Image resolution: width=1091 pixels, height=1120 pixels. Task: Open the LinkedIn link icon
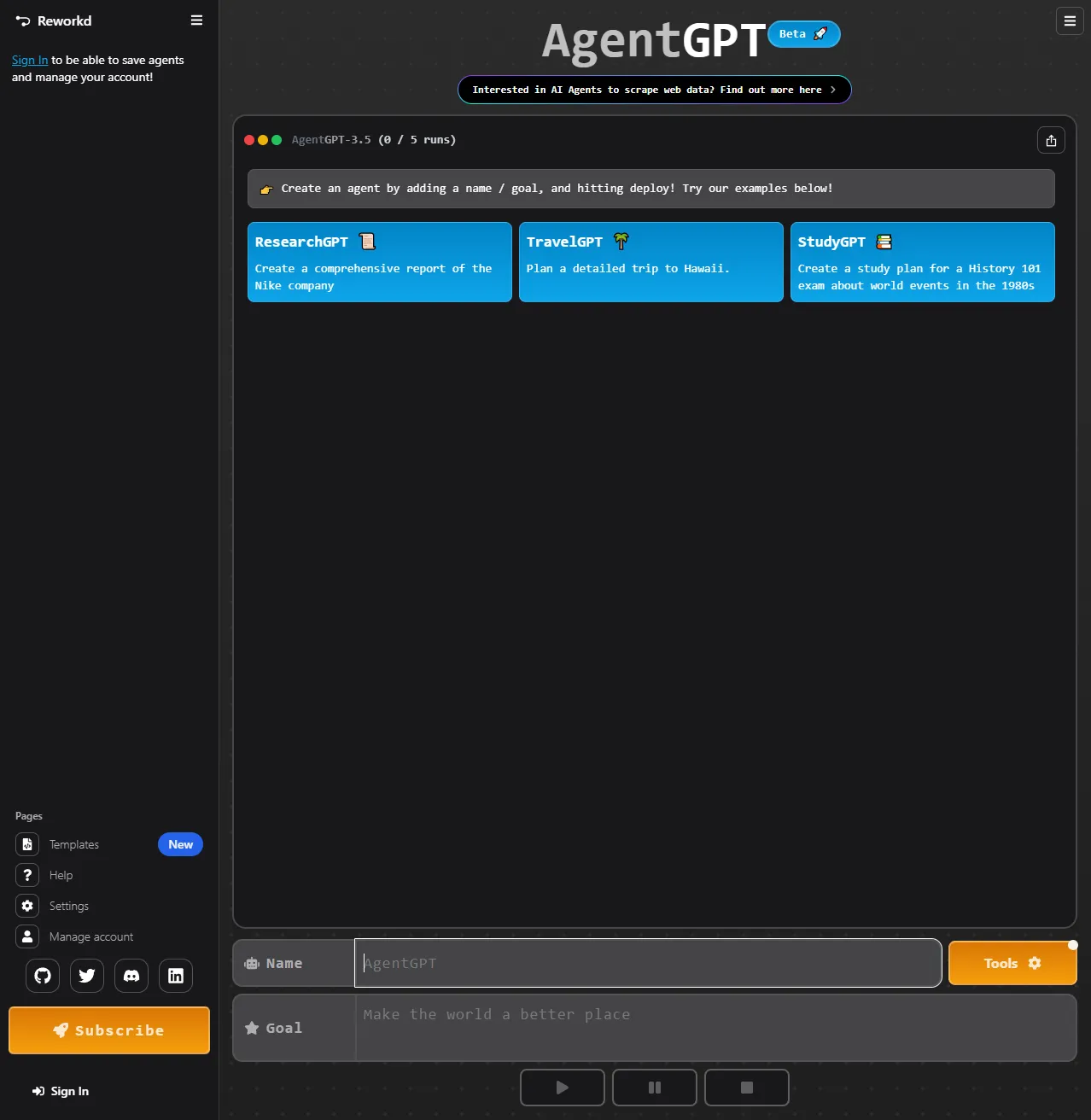point(176,976)
